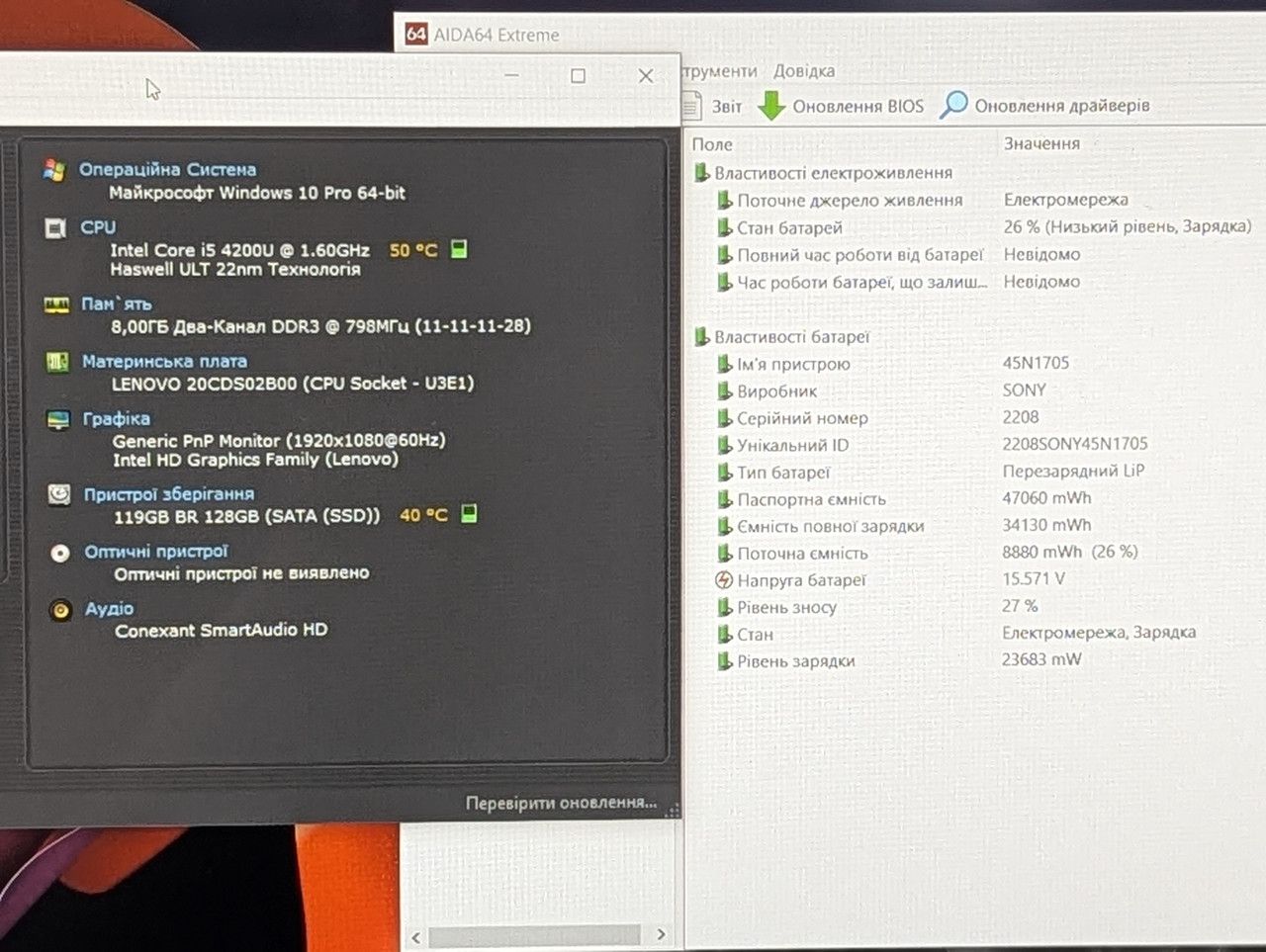
Task: Click the Ємність повної зарядки row icon
Action: (725, 526)
